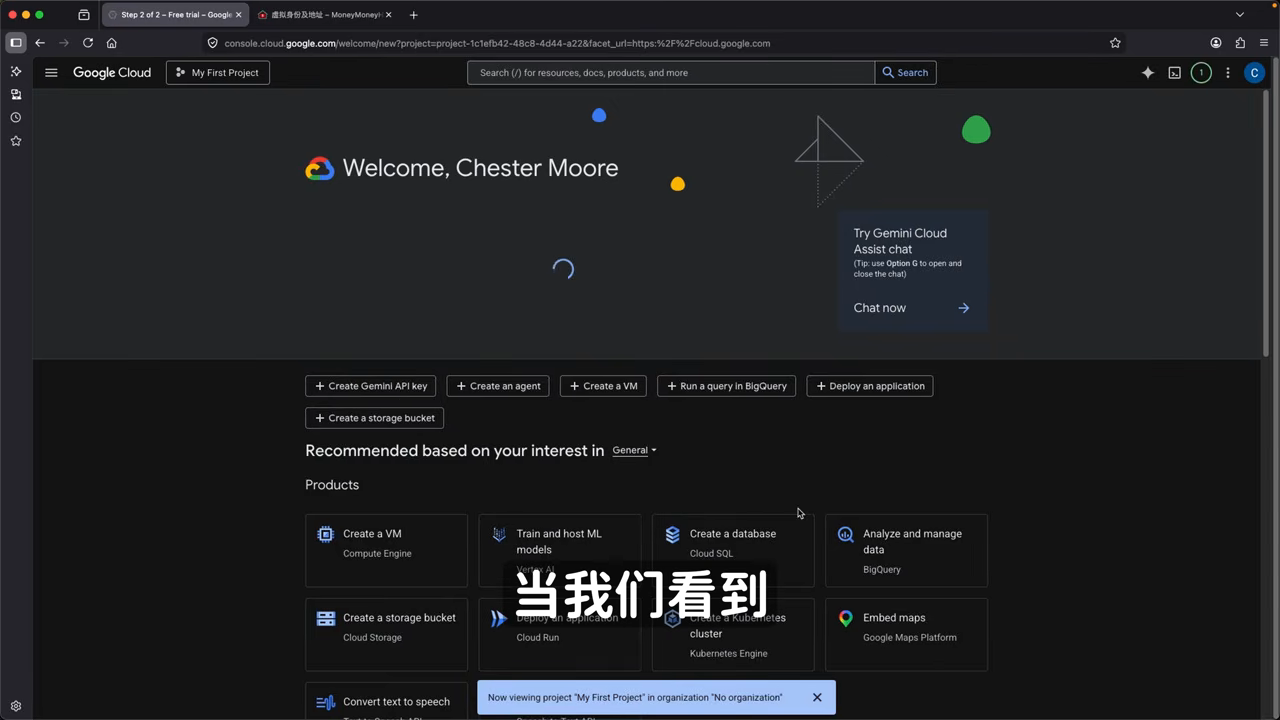Open browser home page

click(112, 43)
